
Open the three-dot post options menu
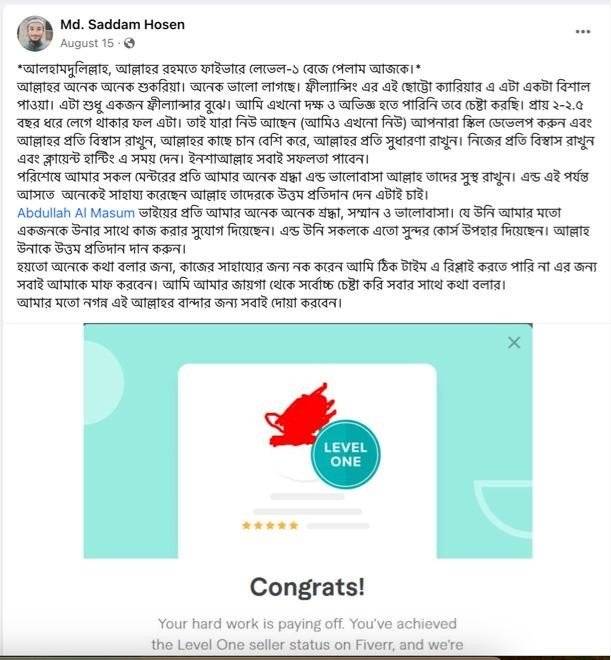pyautogui.click(x=583, y=32)
